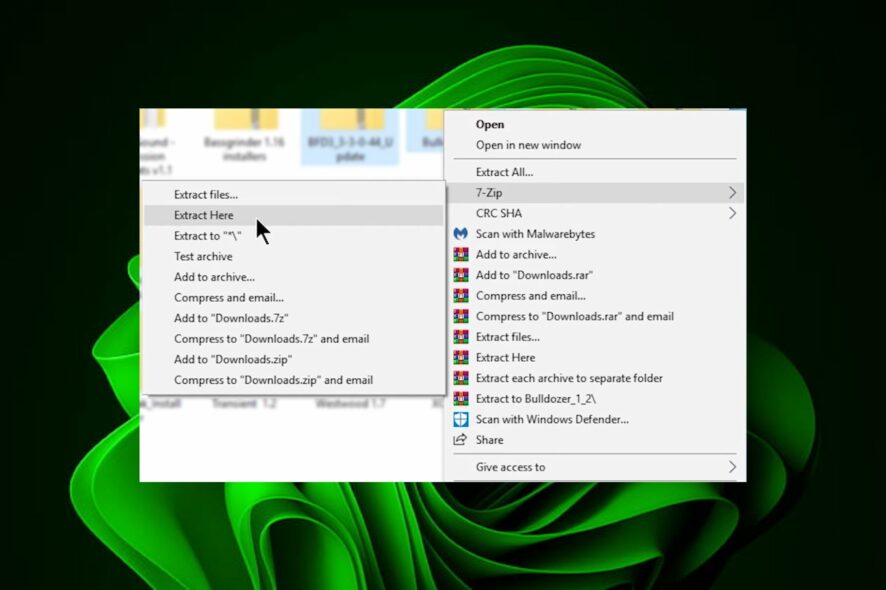Viewport: 886px width, 590px height.
Task: Expand the 7-Zip submenu arrow
Action: pos(732,193)
